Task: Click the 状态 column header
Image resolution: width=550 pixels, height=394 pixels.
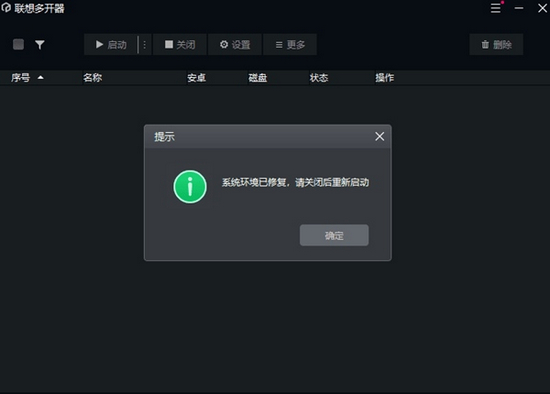Action: point(319,78)
